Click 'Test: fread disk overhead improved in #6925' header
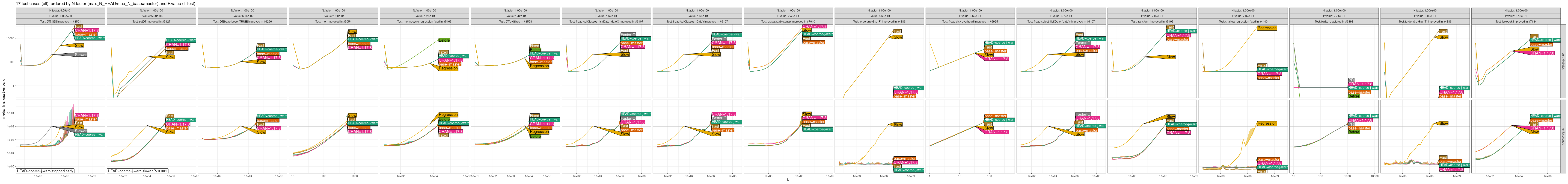 970,21
